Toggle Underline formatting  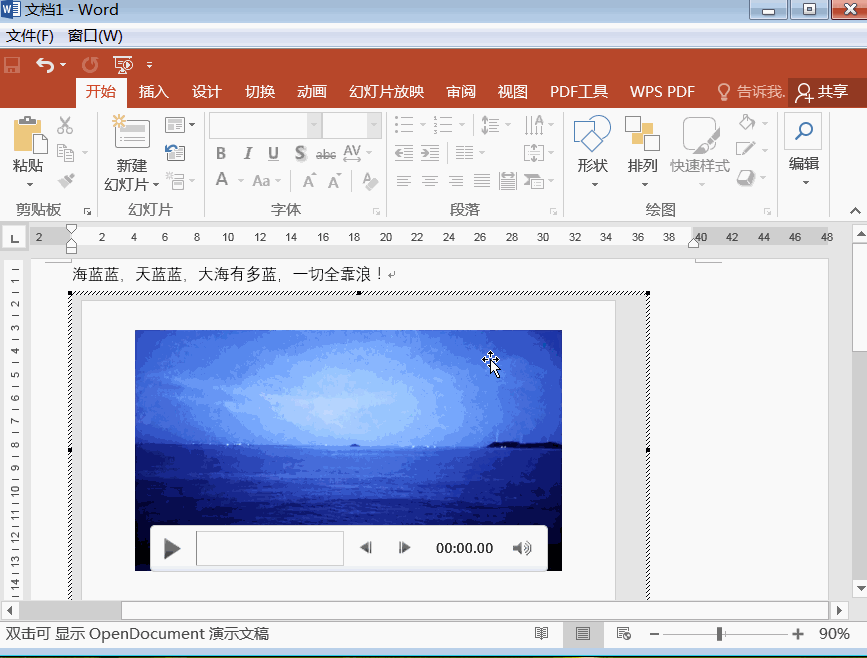273,154
